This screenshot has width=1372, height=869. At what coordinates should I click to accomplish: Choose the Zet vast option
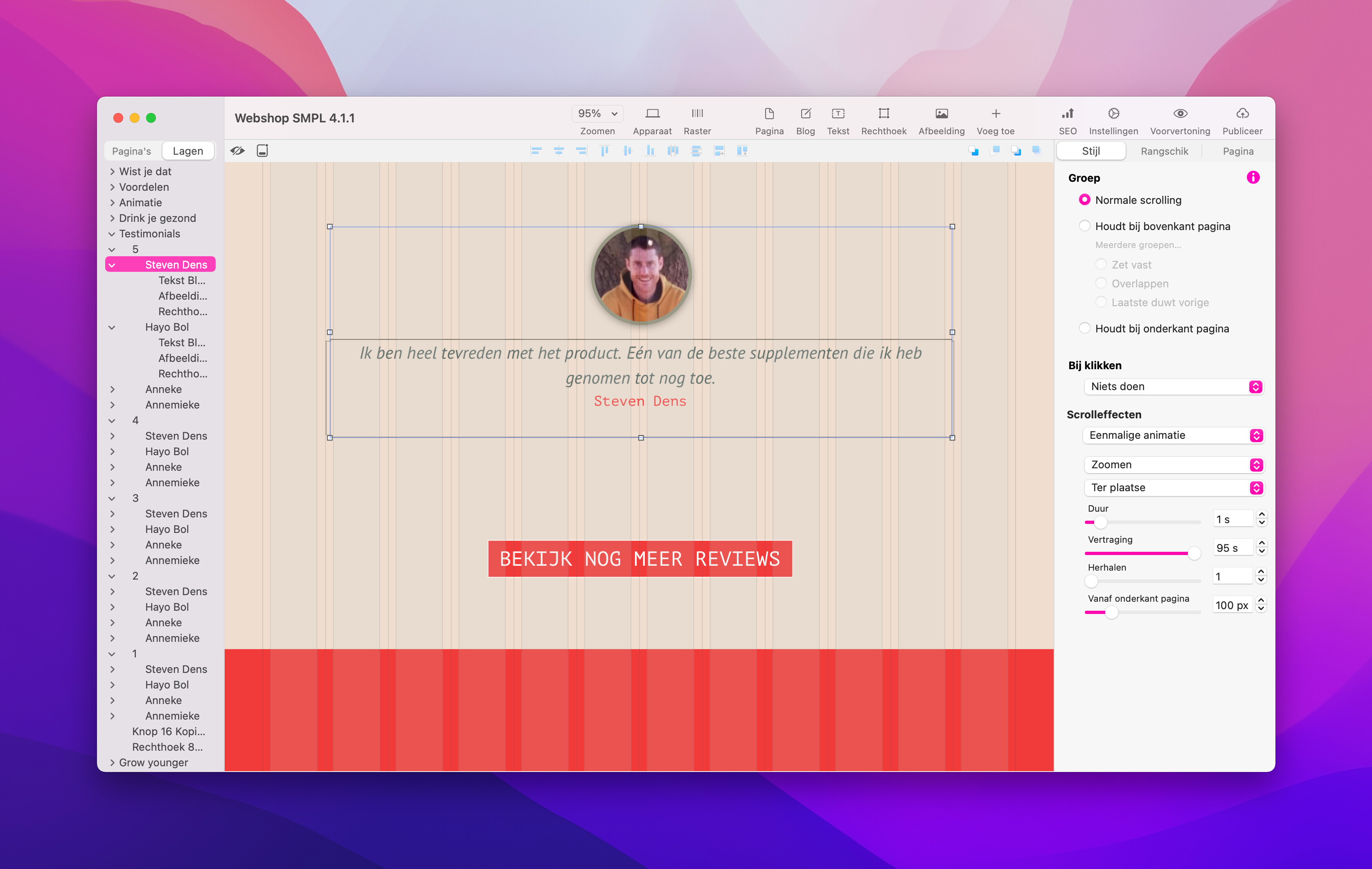point(1101,264)
